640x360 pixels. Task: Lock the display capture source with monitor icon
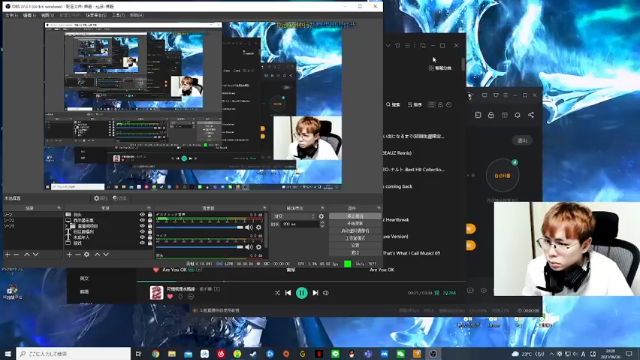(x=150, y=220)
